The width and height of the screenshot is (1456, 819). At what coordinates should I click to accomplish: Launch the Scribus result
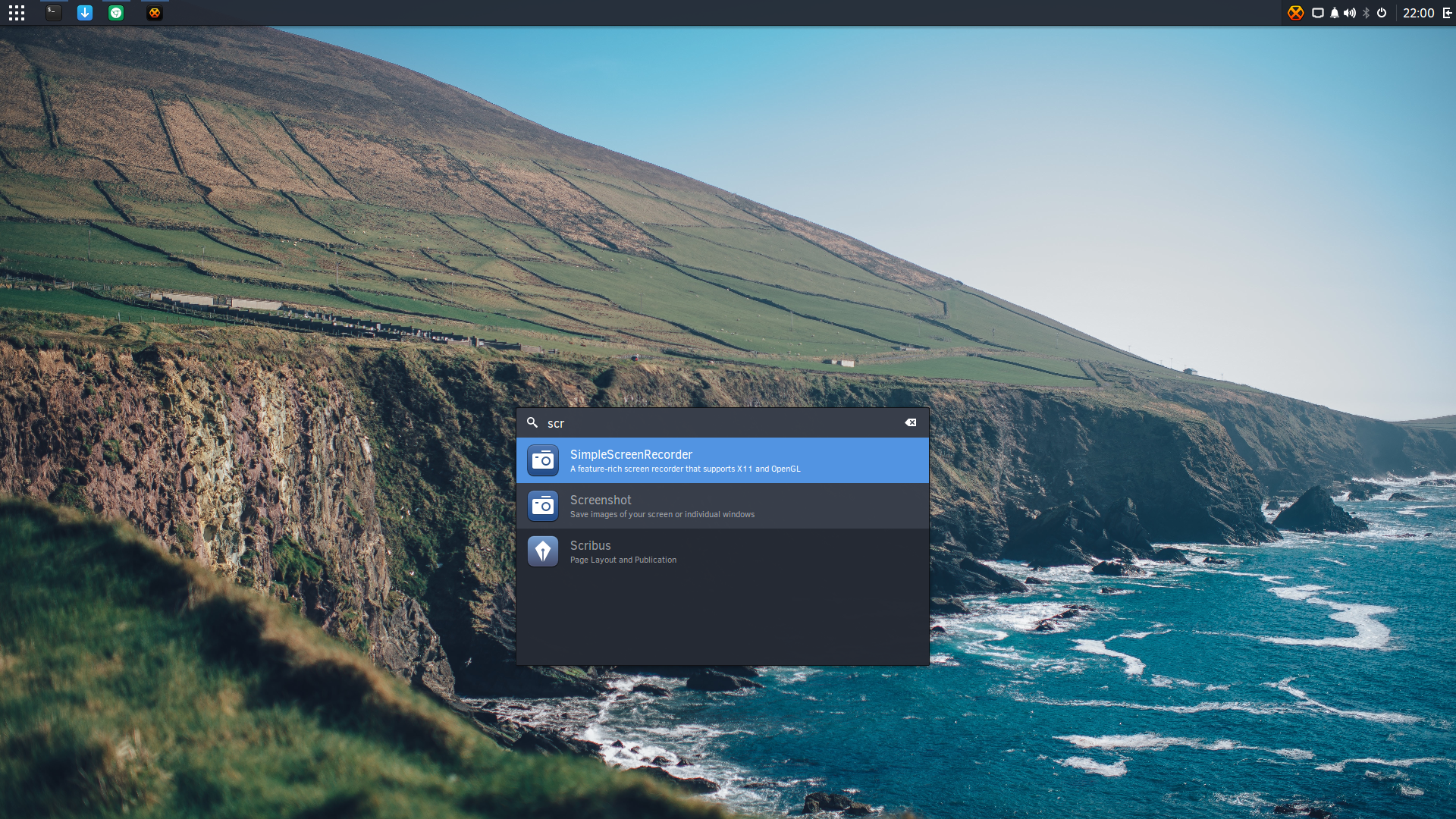pyautogui.click(x=723, y=551)
